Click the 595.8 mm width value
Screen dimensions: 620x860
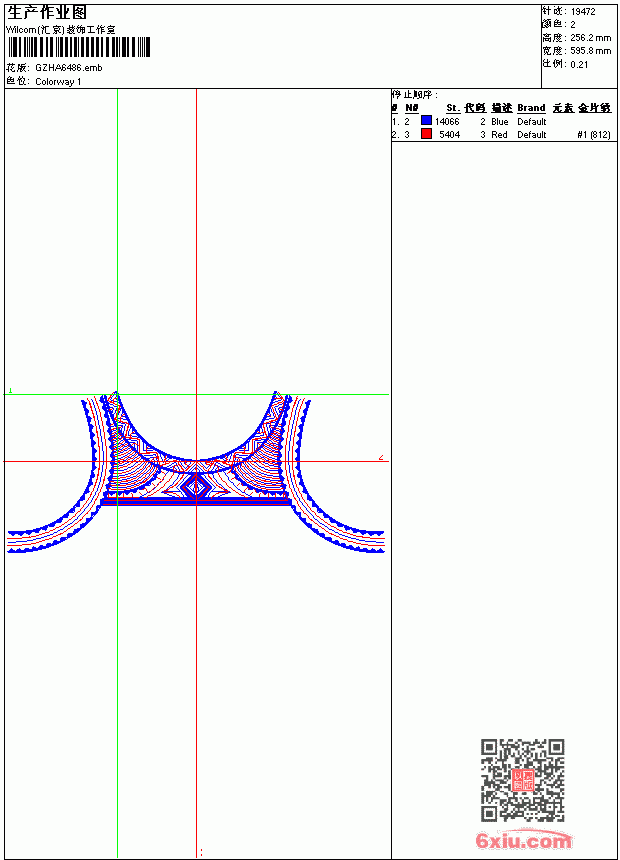(x=590, y=51)
